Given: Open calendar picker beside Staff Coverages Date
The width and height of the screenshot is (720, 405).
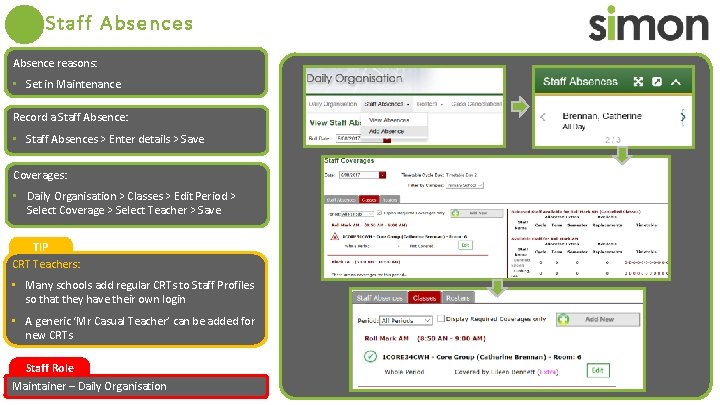Looking at the screenshot, I should pos(382,175).
